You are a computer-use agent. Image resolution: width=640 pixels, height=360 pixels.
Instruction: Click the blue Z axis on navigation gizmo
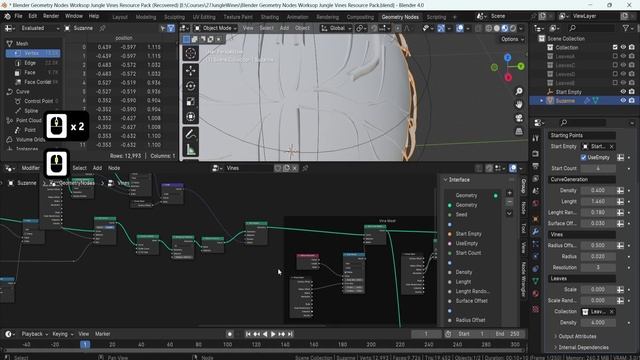[508, 58]
